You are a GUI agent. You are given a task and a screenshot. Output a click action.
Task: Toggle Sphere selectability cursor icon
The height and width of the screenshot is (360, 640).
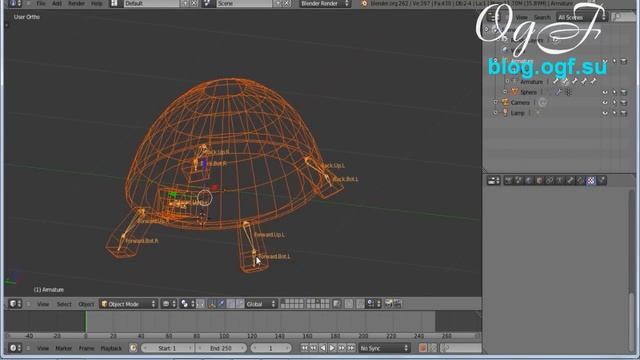pyautogui.click(x=614, y=92)
